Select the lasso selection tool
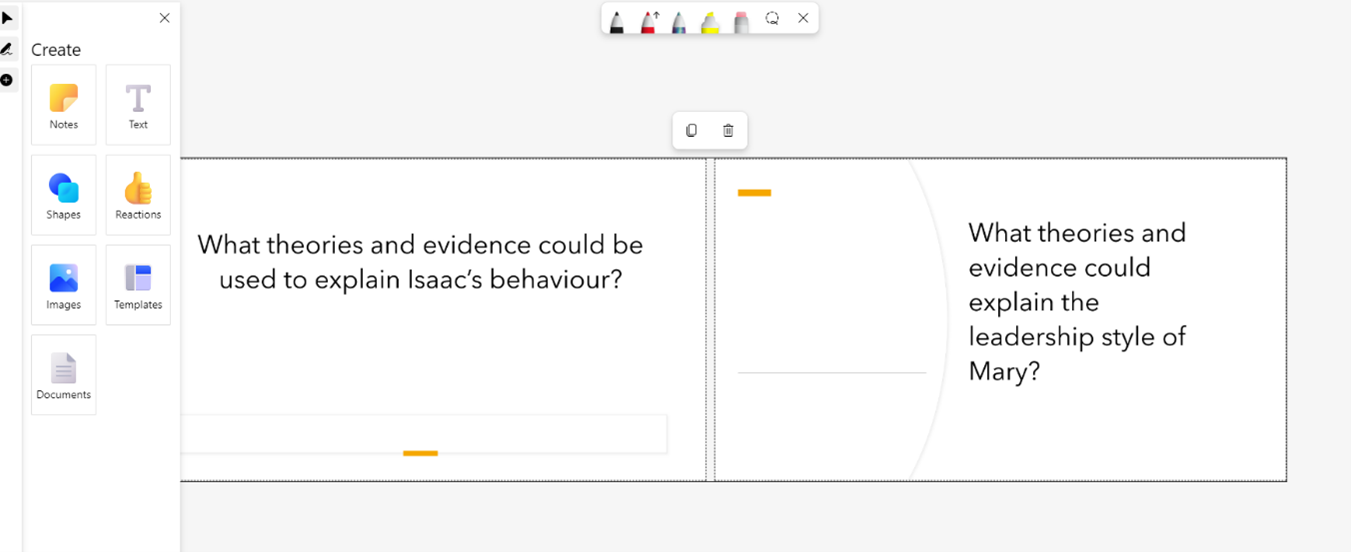The width and height of the screenshot is (1351, 552). [772, 18]
